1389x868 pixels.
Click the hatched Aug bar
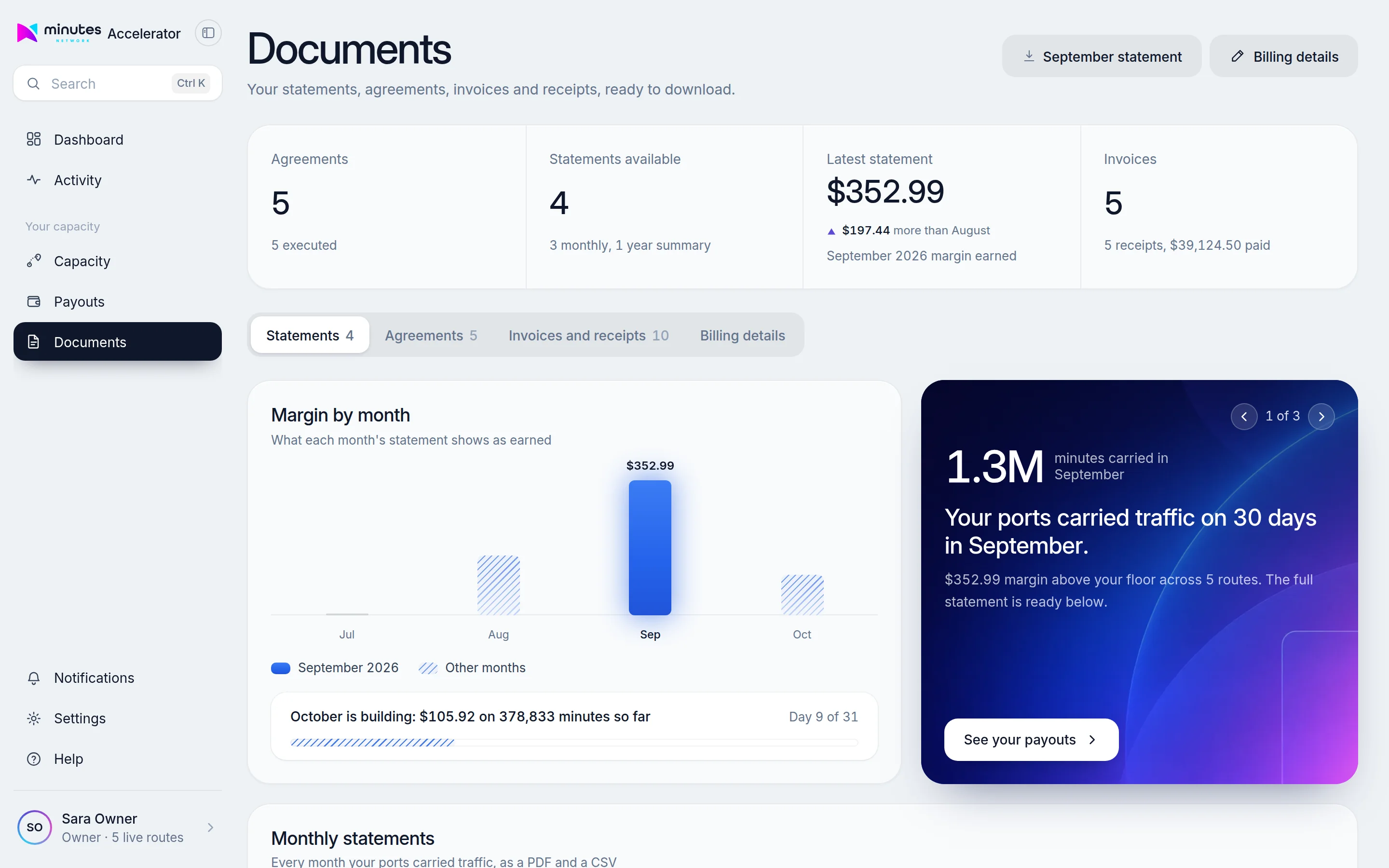[x=498, y=585]
